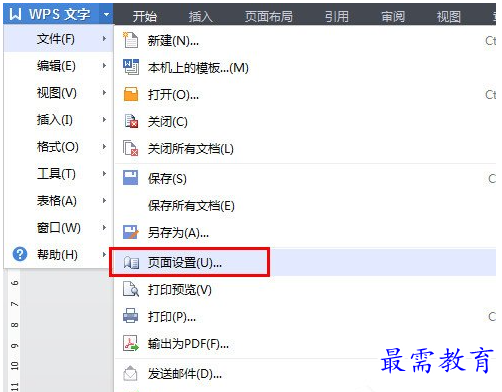Viewport: 502px width, 392px height.
Task: Click the local templates icon
Action: pos(131,67)
